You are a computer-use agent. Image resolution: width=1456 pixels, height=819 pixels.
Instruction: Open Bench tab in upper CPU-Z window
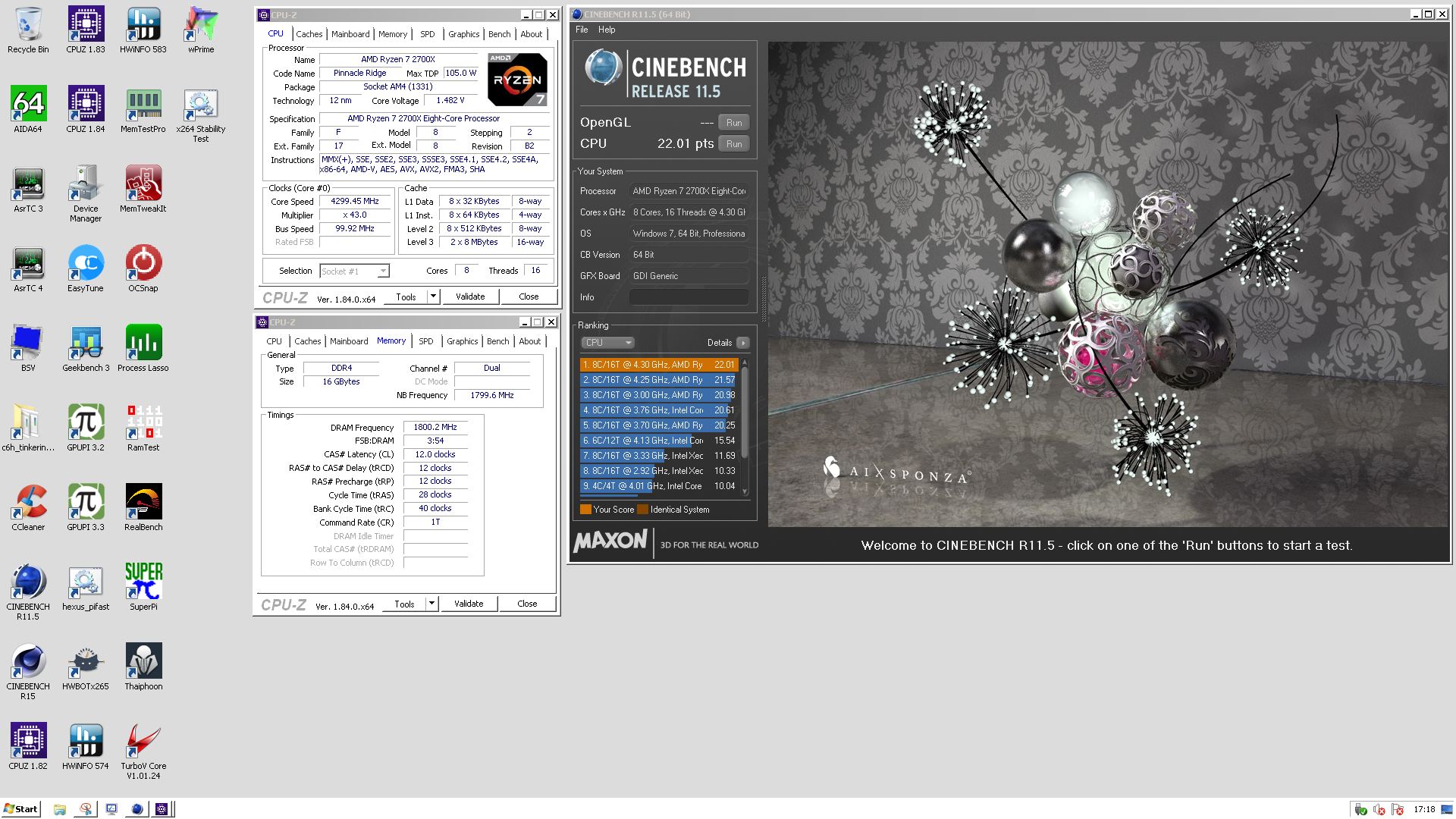tap(499, 34)
